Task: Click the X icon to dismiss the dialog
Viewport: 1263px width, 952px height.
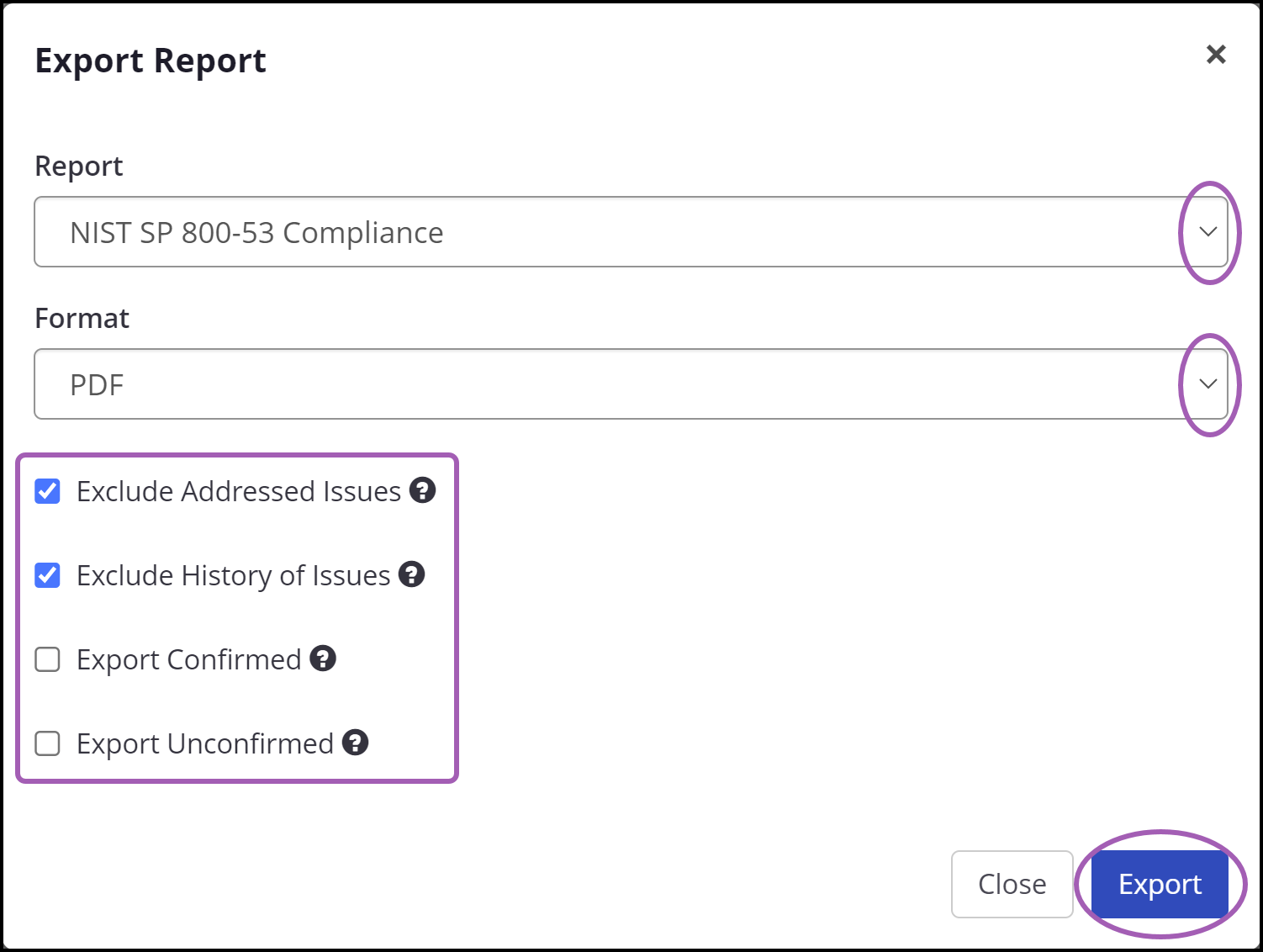Action: [x=1215, y=54]
